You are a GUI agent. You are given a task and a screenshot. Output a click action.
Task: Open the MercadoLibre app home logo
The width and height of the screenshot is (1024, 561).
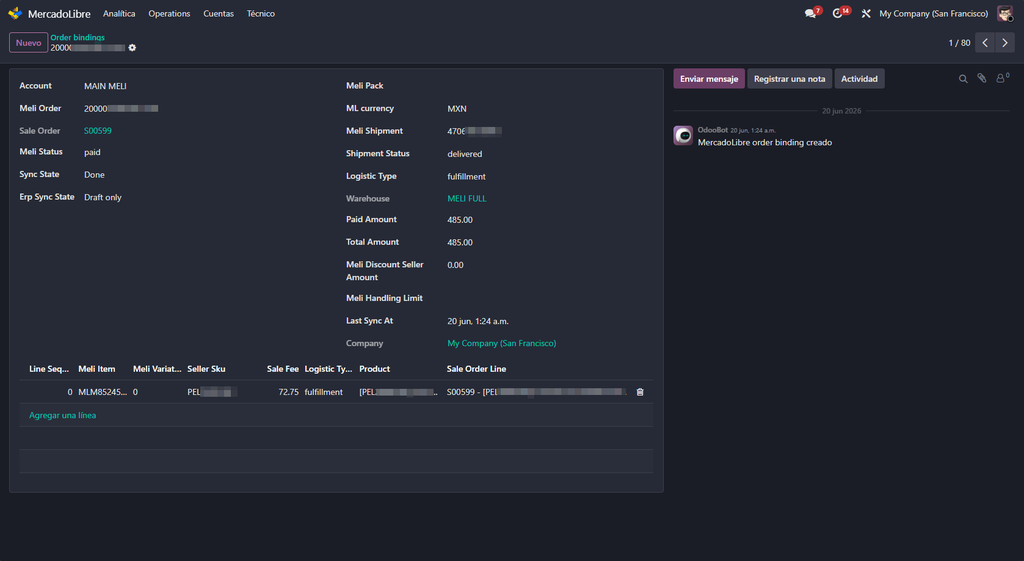tap(16, 13)
